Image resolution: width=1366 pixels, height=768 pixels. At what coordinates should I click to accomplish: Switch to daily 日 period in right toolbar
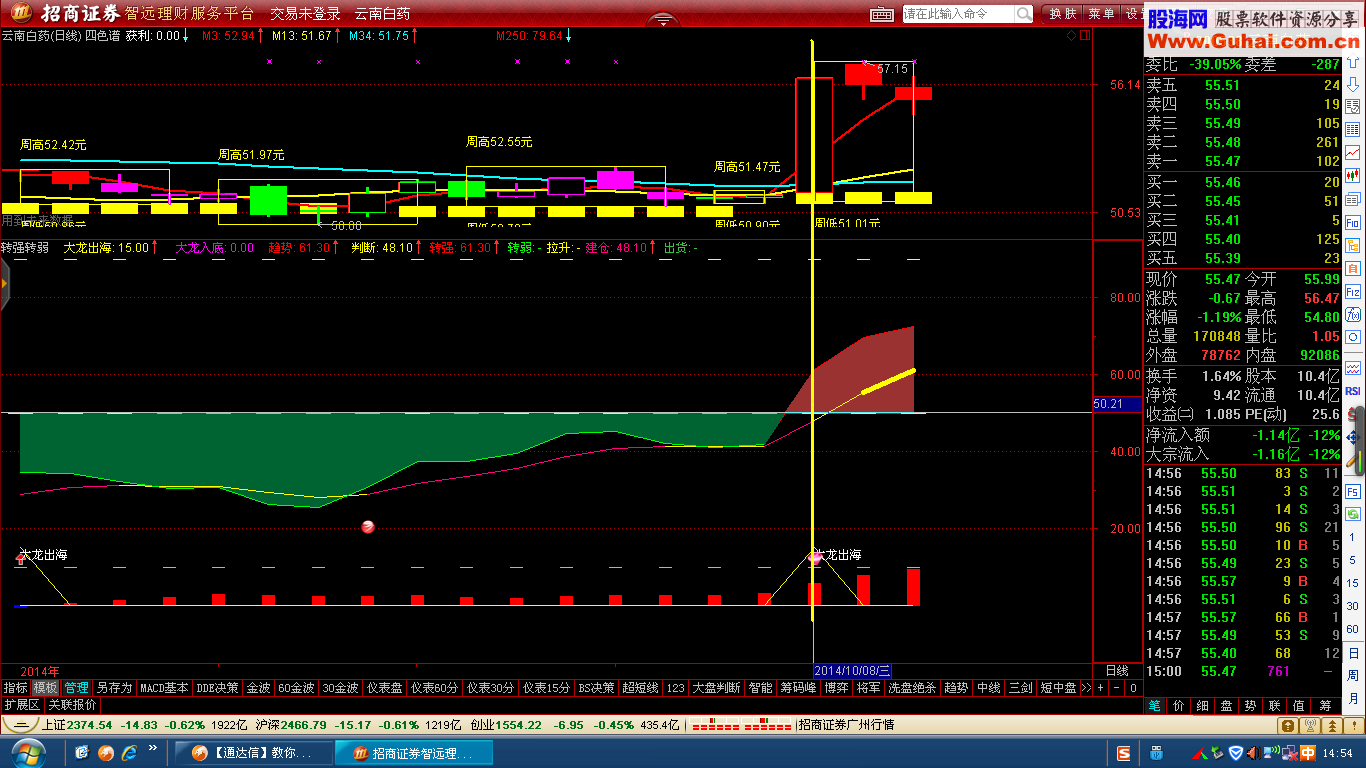click(1352, 654)
